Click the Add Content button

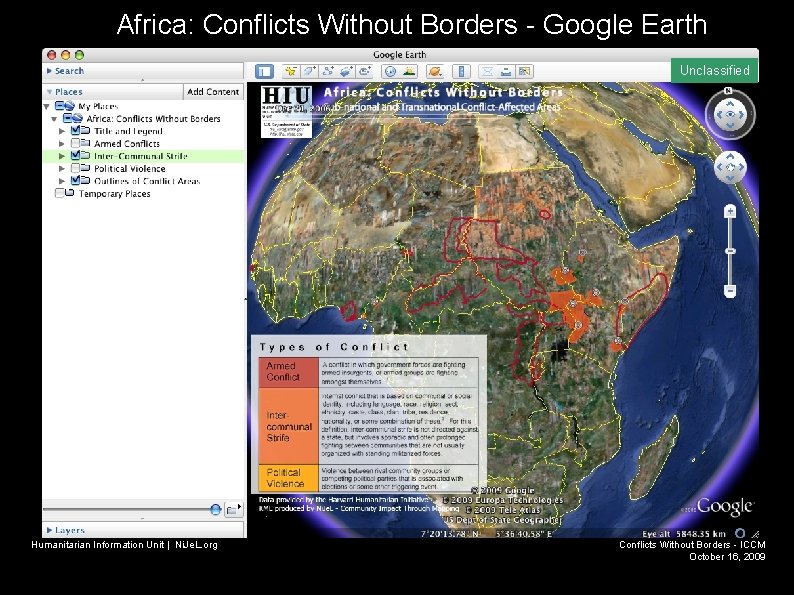click(213, 92)
